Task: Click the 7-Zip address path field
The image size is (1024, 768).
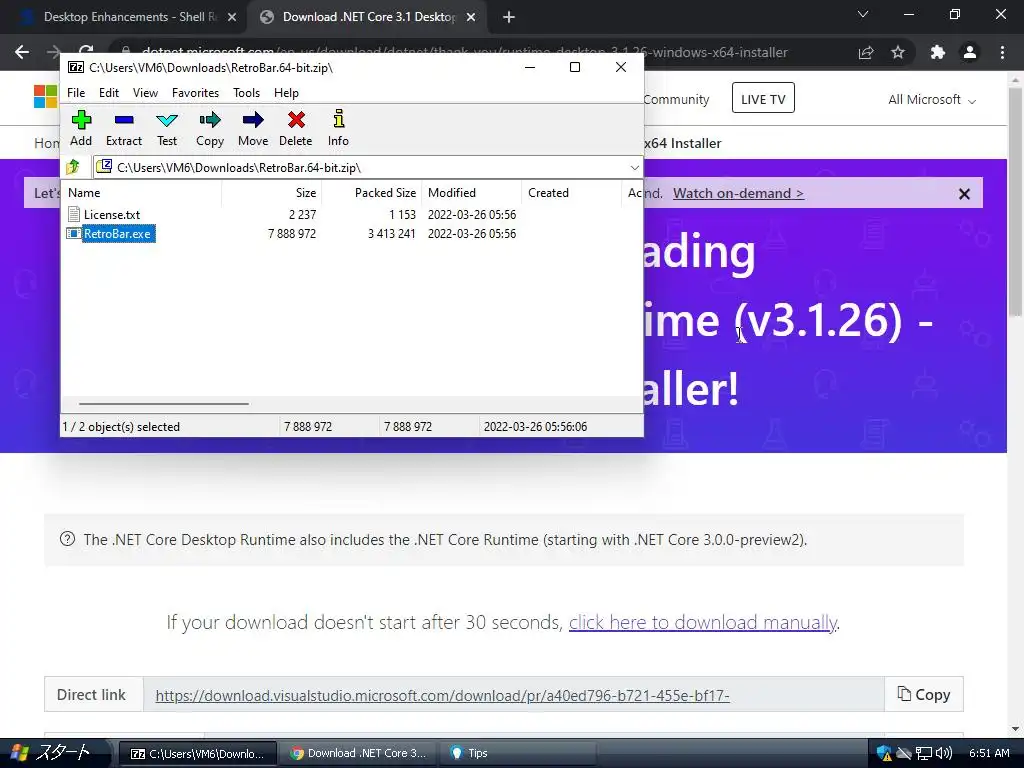Action: [x=368, y=168]
